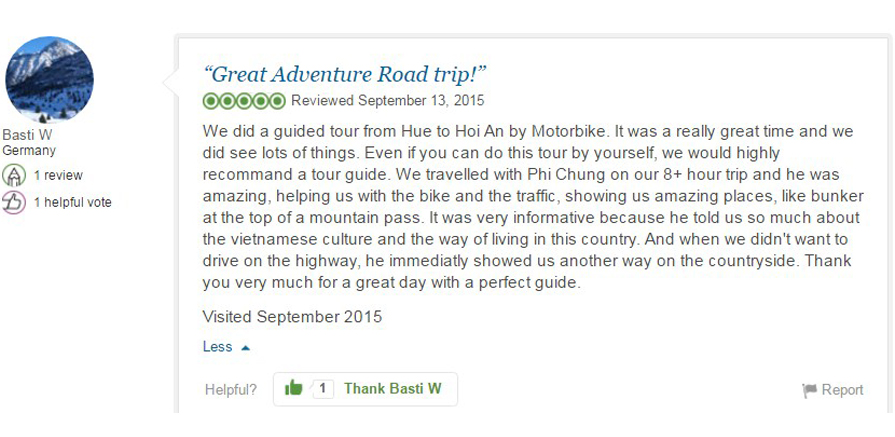Click the reviewer location 'Germany'
The image size is (895, 437).
point(29,151)
